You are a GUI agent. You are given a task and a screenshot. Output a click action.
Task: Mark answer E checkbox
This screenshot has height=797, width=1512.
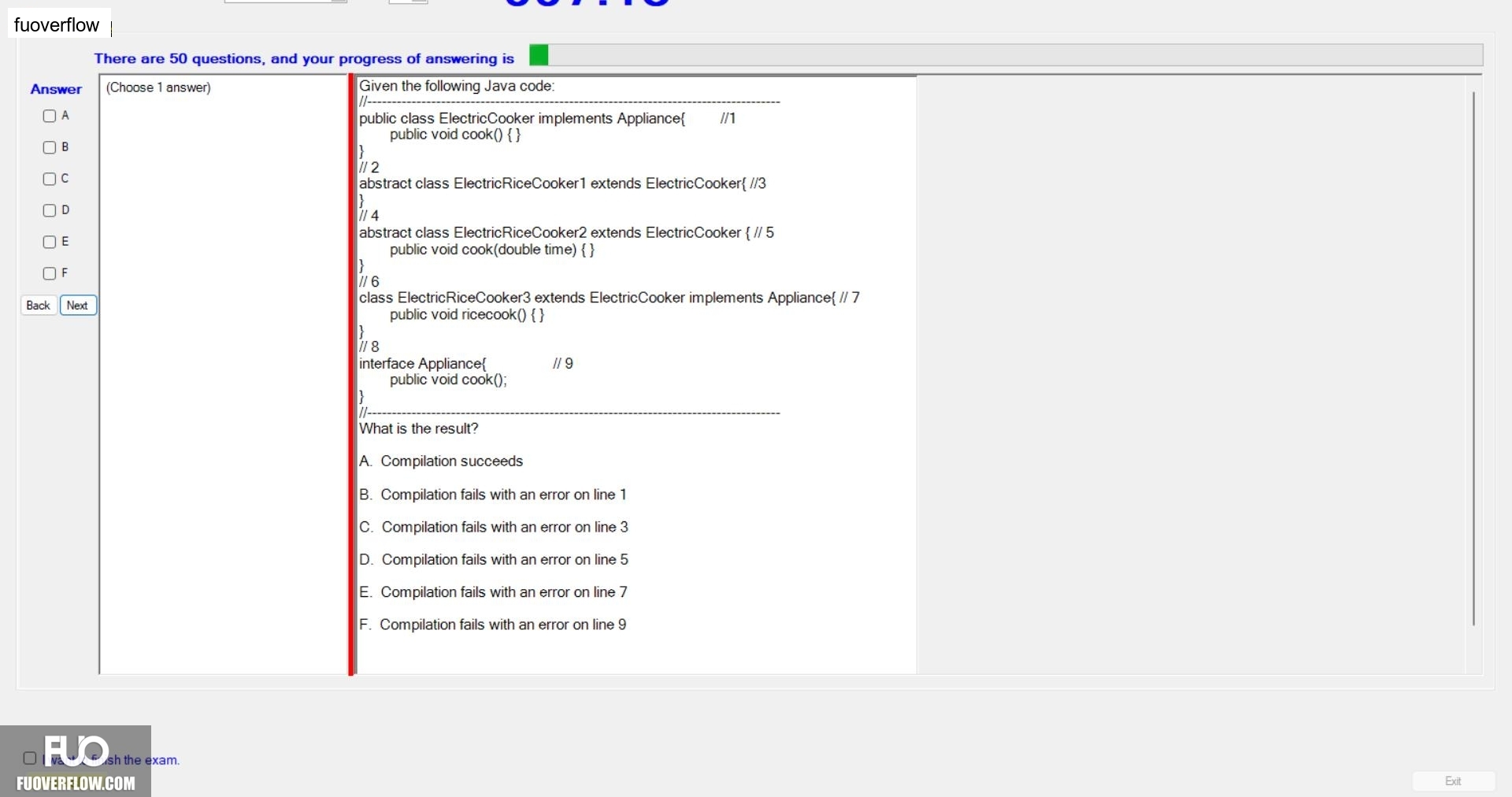(50, 242)
